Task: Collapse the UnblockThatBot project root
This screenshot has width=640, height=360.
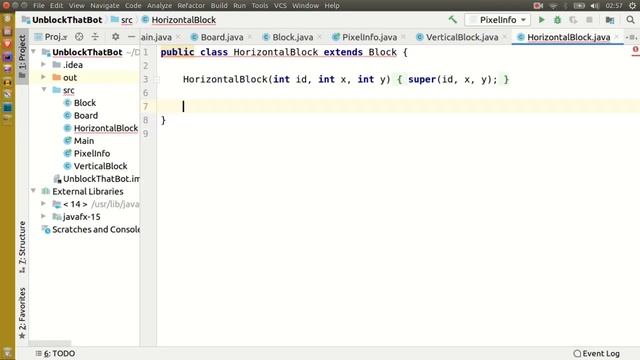Action: pos(34,52)
